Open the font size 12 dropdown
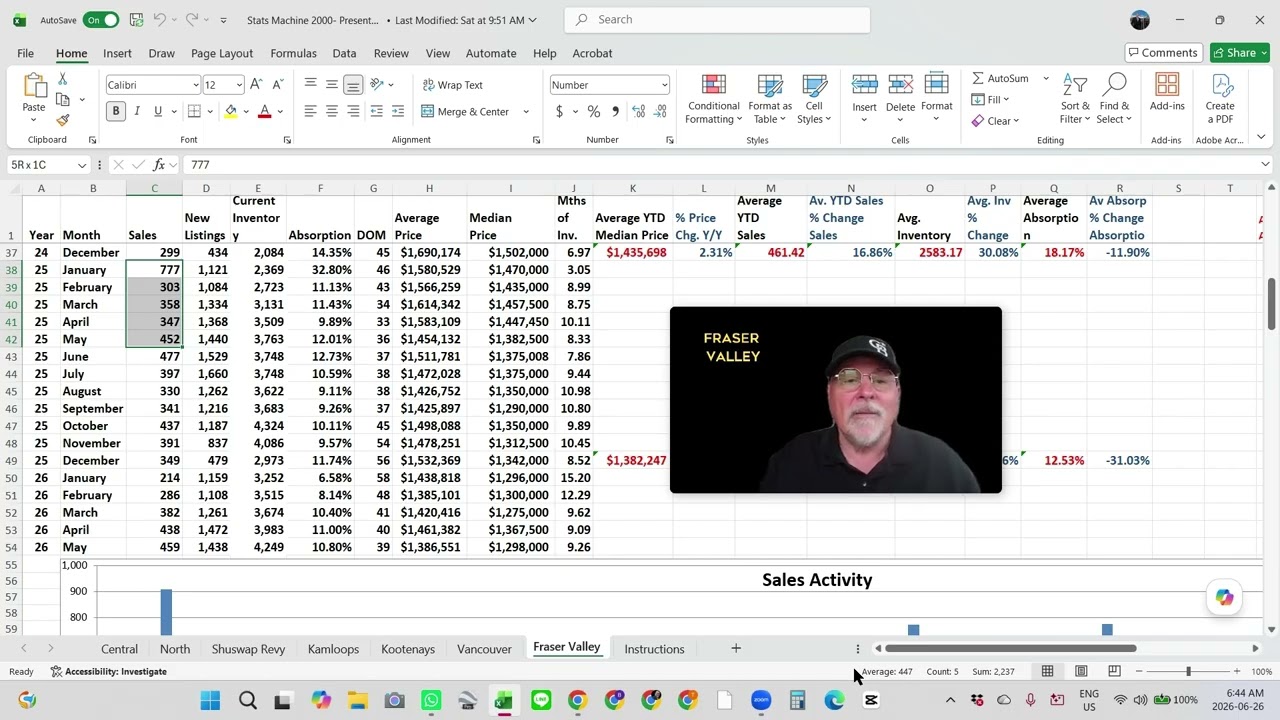Image resolution: width=1280 pixels, height=720 pixels. [238, 85]
